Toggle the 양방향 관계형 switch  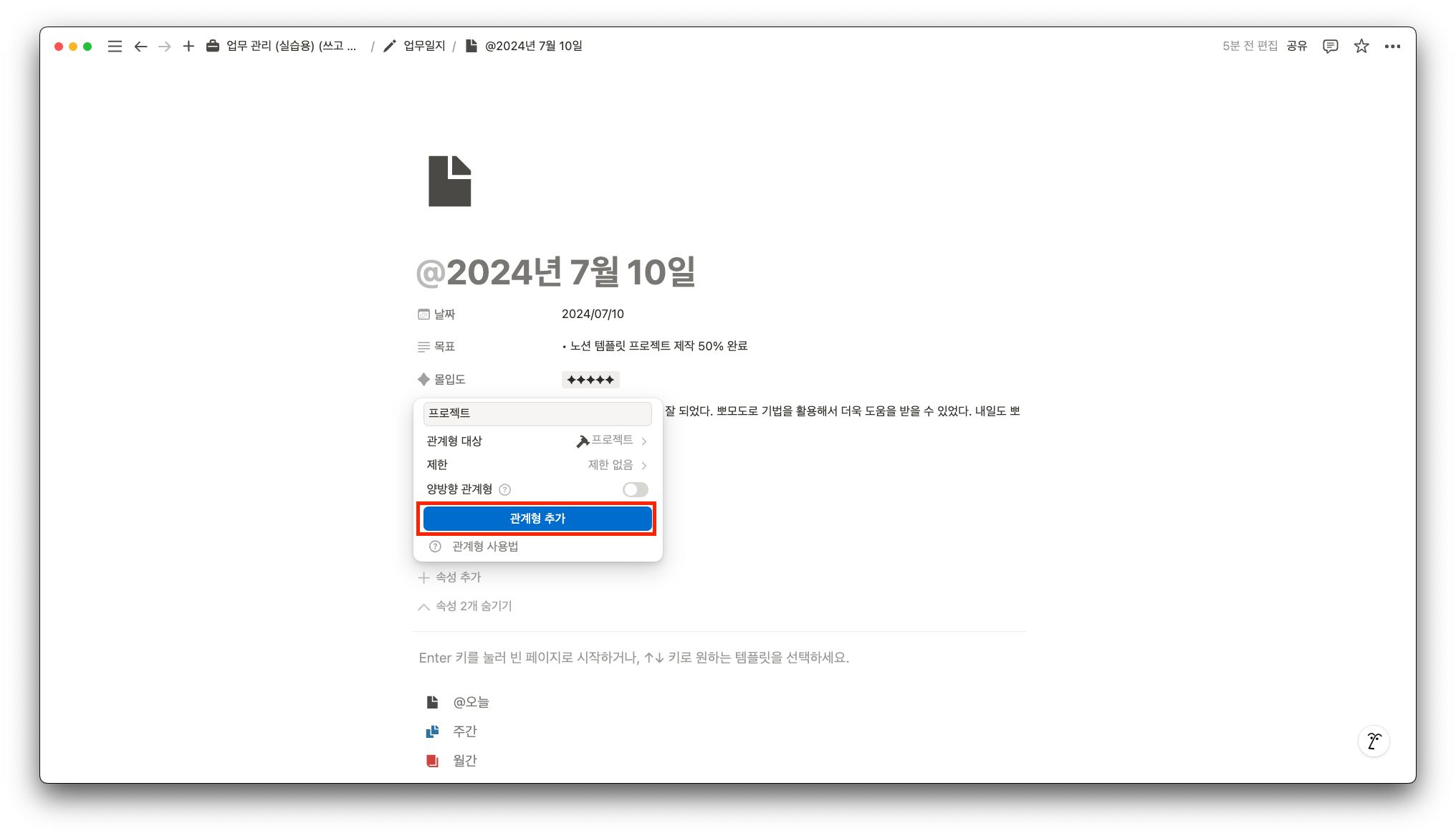635,489
